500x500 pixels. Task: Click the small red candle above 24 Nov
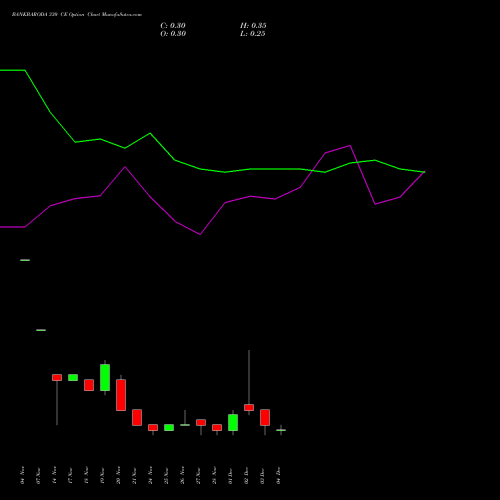(x=153, y=427)
